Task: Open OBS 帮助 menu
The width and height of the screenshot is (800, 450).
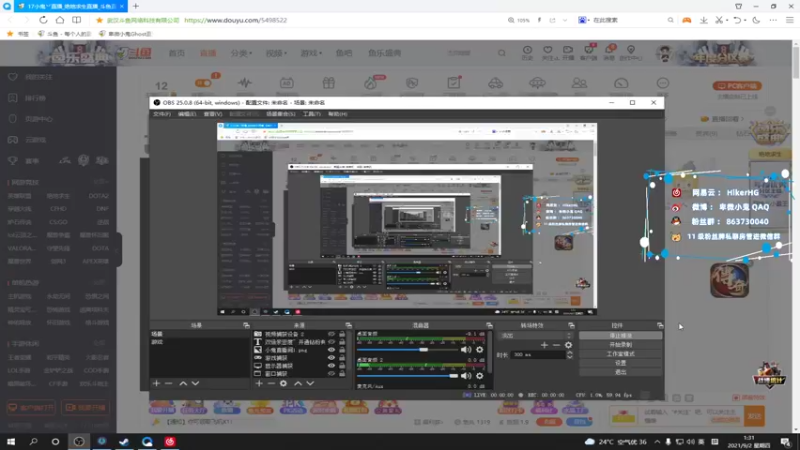Action: click(337, 114)
